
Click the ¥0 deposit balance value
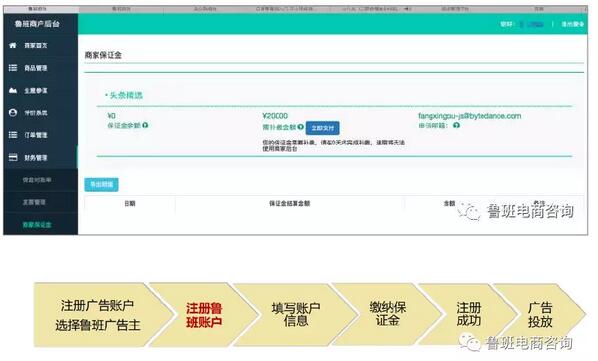point(112,116)
